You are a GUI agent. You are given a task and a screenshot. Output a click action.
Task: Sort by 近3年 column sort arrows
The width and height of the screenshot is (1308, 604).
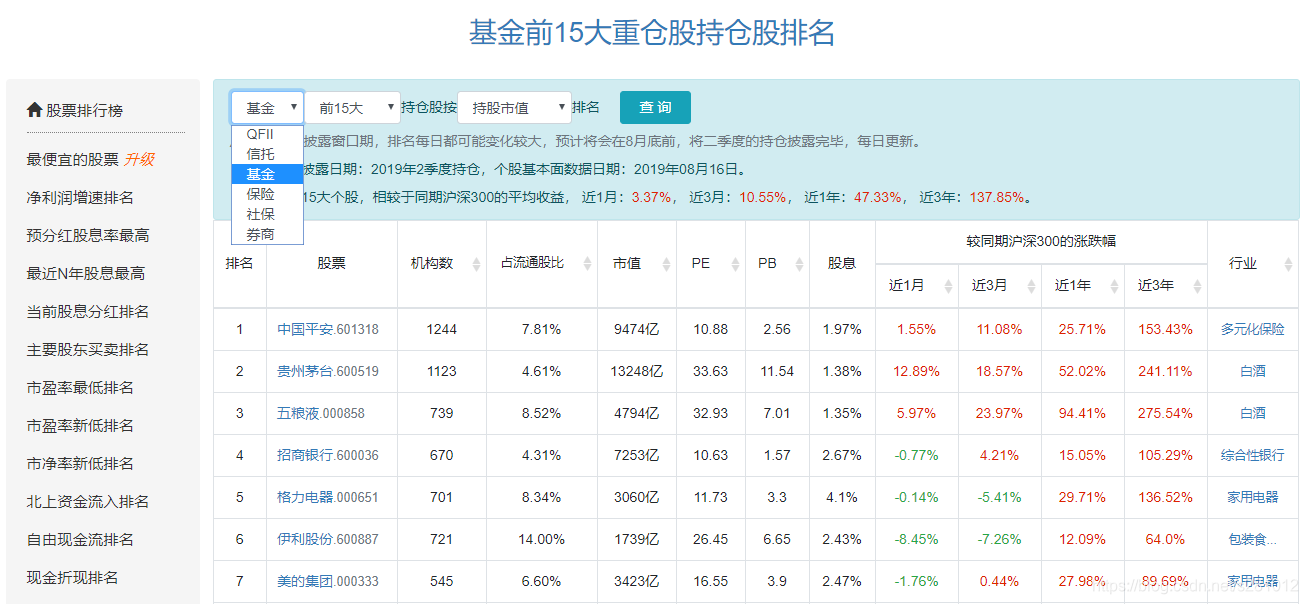tap(1197, 286)
